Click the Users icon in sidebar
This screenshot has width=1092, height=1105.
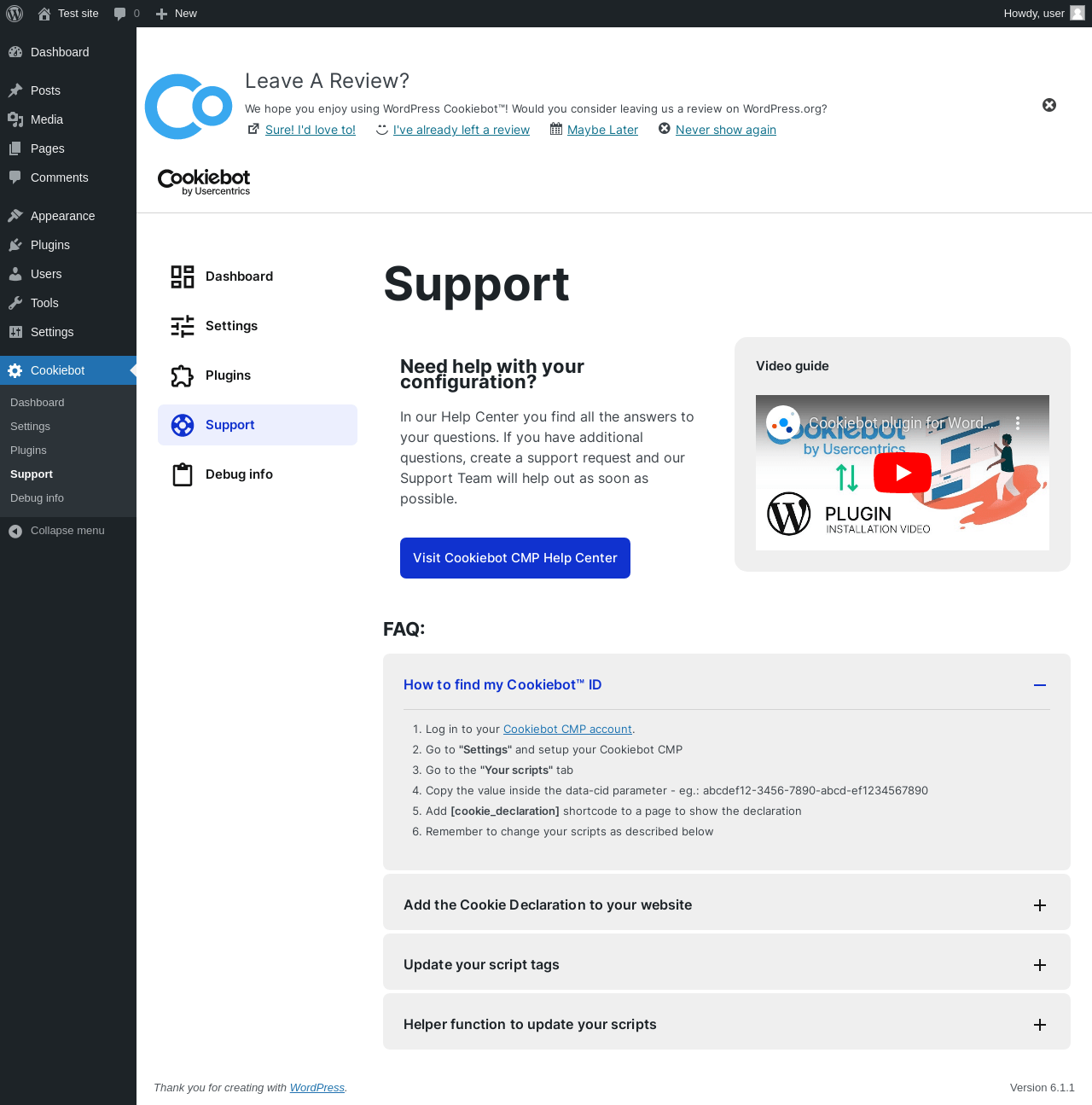[15, 274]
